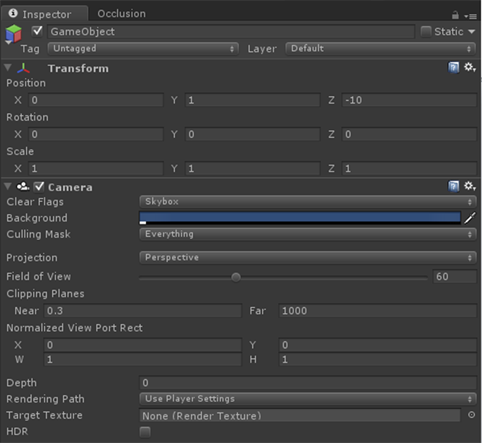The width and height of the screenshot is (482, 443).
Task: Click the Camera component icon
Action: tap(23, 186)
